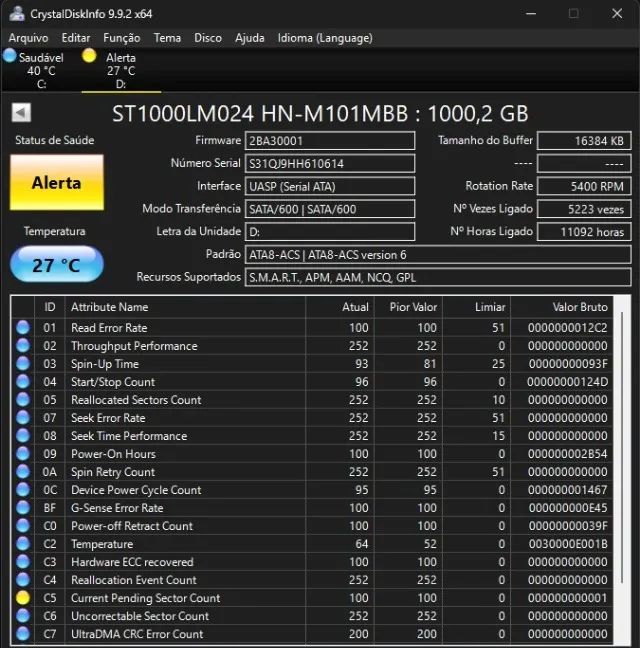Click status orb of Spin-Up Time row

pos(23,364)
